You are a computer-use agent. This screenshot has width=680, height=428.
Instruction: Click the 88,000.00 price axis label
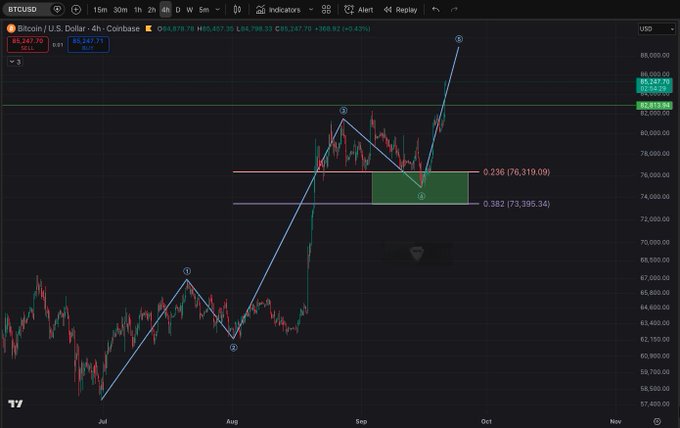[x=655, y=55]
